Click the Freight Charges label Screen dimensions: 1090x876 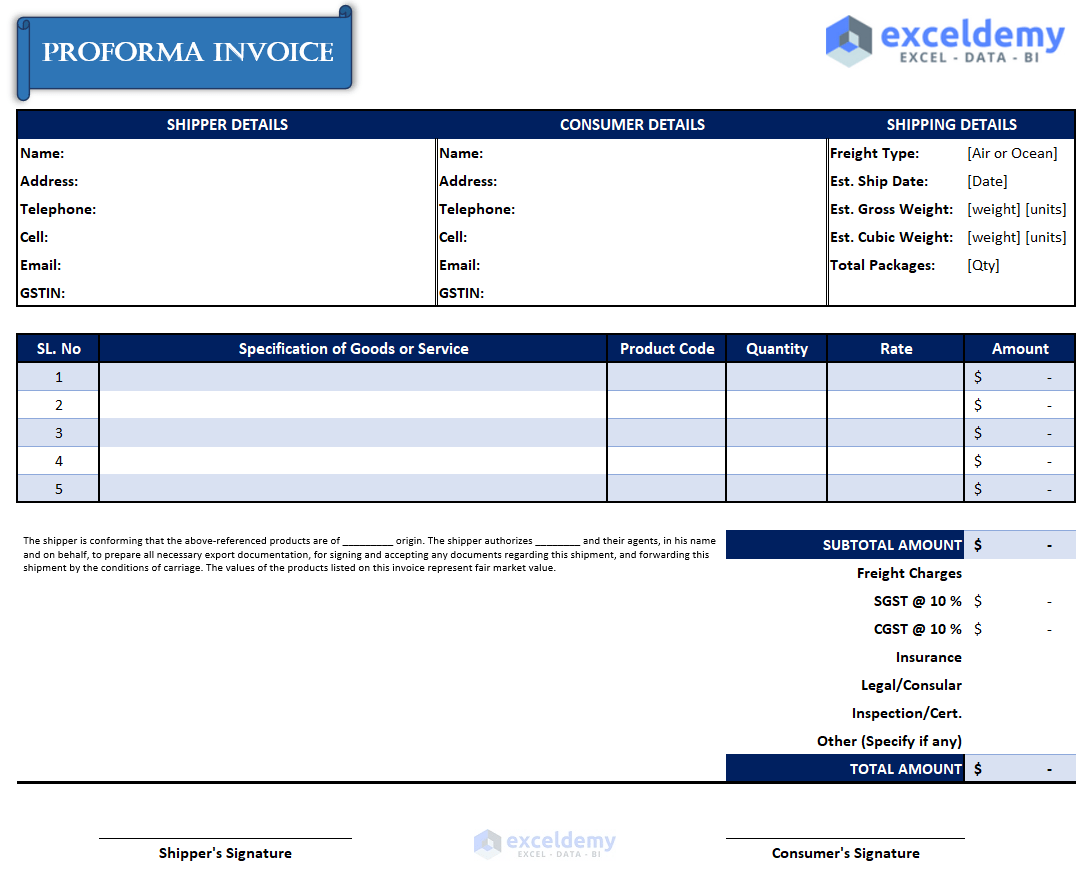pyautogui.click(x=909, y=573)
